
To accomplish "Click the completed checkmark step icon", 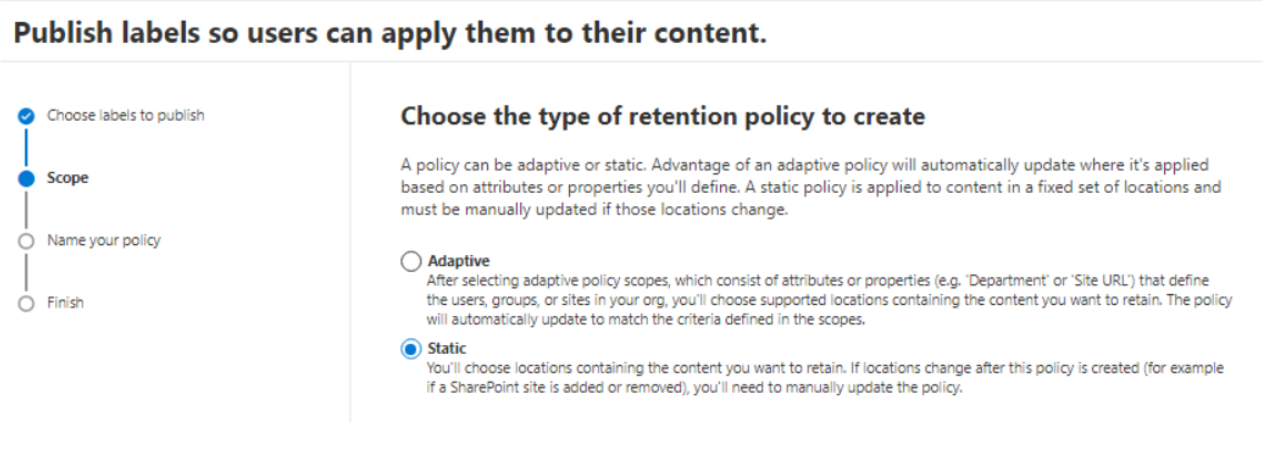I will point(27,116).
